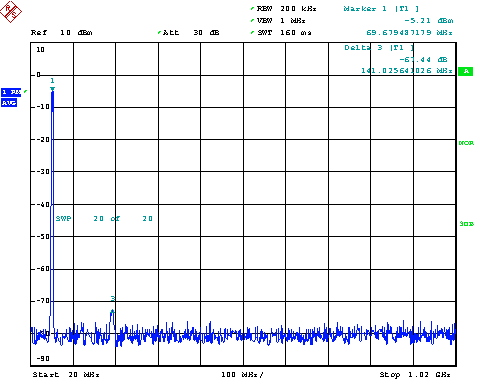Click the Stop 1.02 GHz frequency label
The width and height of the screenshot is (486, 391).
(415, 375)
